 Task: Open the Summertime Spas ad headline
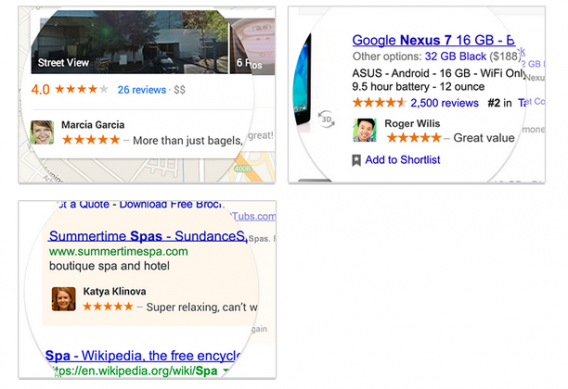148,236
